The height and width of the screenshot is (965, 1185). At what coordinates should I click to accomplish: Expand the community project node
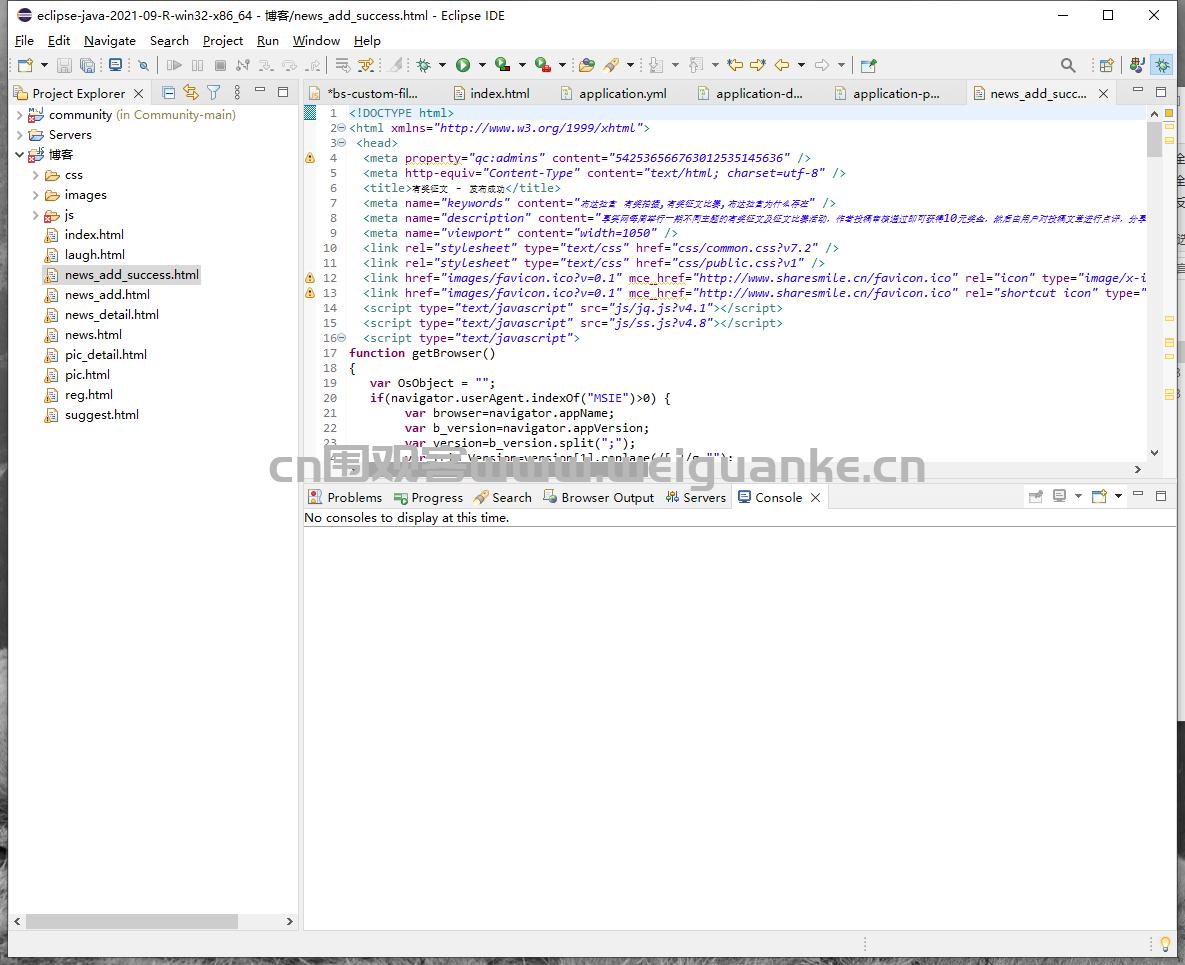(19, 115)
